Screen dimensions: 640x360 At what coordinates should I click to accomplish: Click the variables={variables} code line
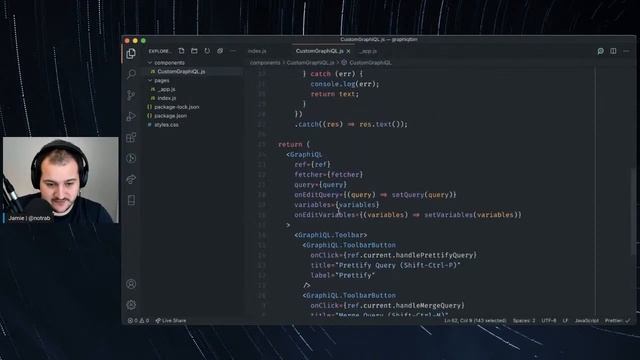[x=337, y=205]
